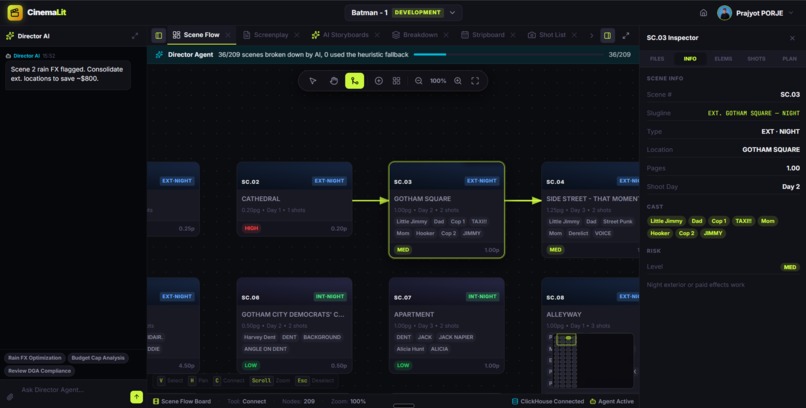The height and width of the screenshot is (408, 806).
Task: Select the FILES inspector tab
Action: click(x=657, y=59)
